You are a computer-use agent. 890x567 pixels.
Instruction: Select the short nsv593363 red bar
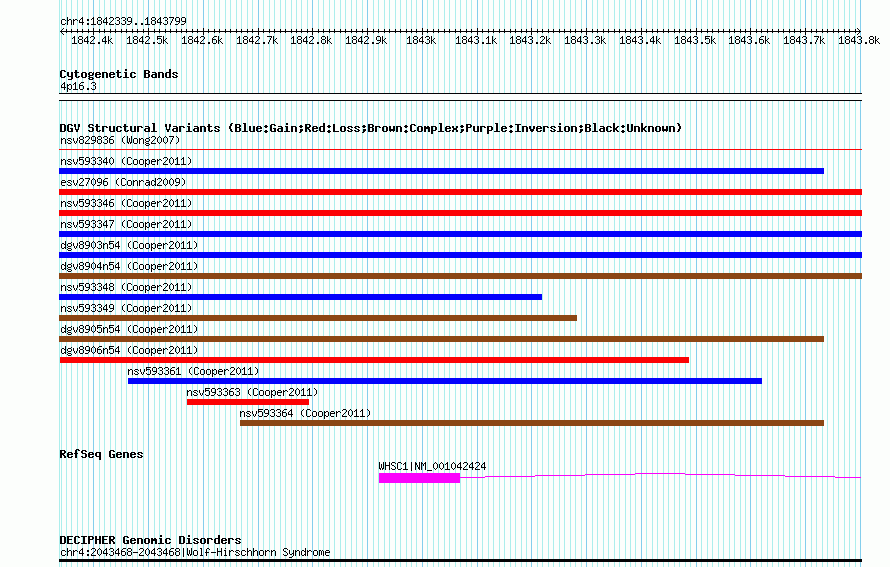(248, 402)
